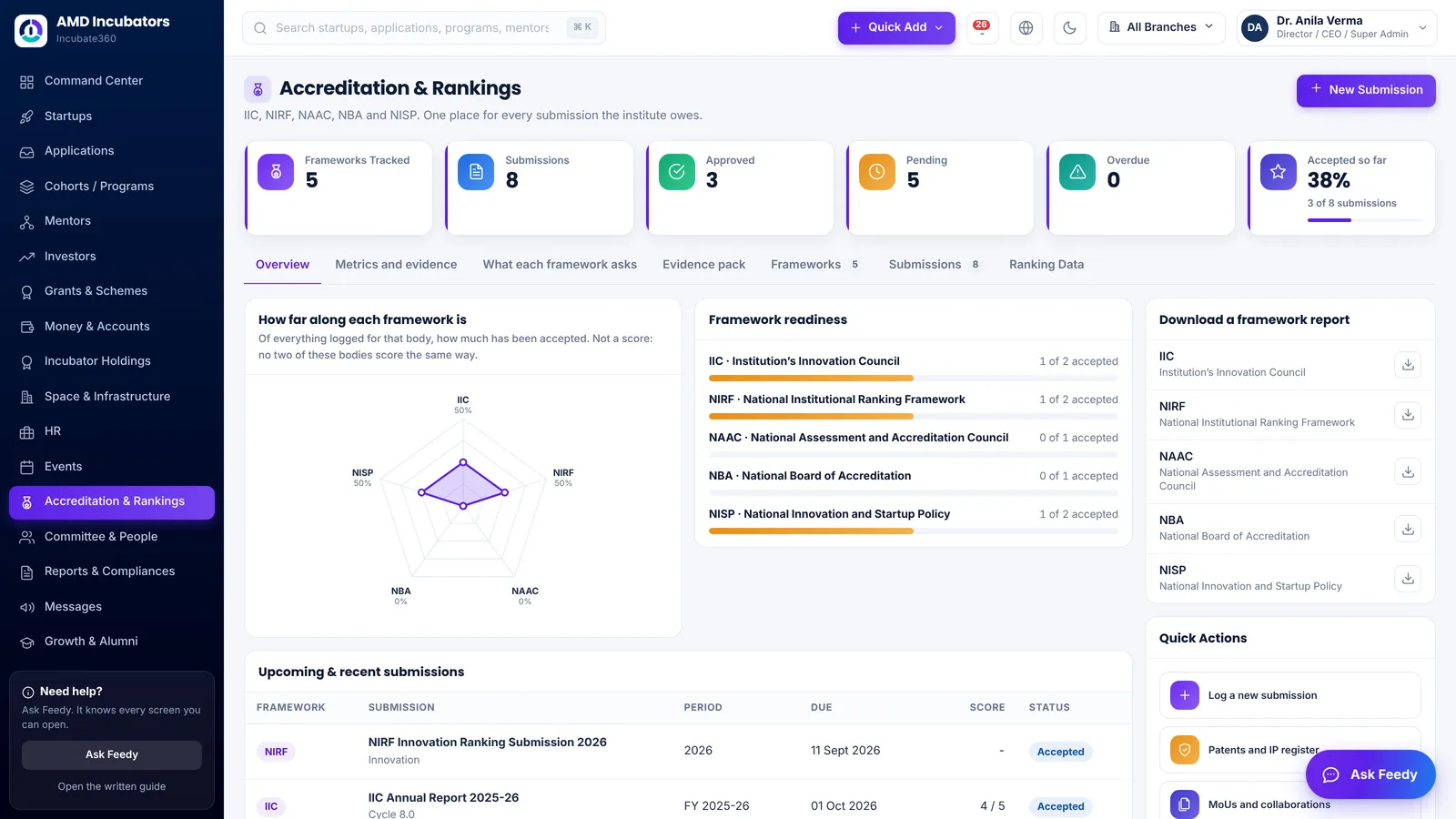Go to Growth & Alumni
The width and height of the screenshot is (1456, 819).
(112, 642)
